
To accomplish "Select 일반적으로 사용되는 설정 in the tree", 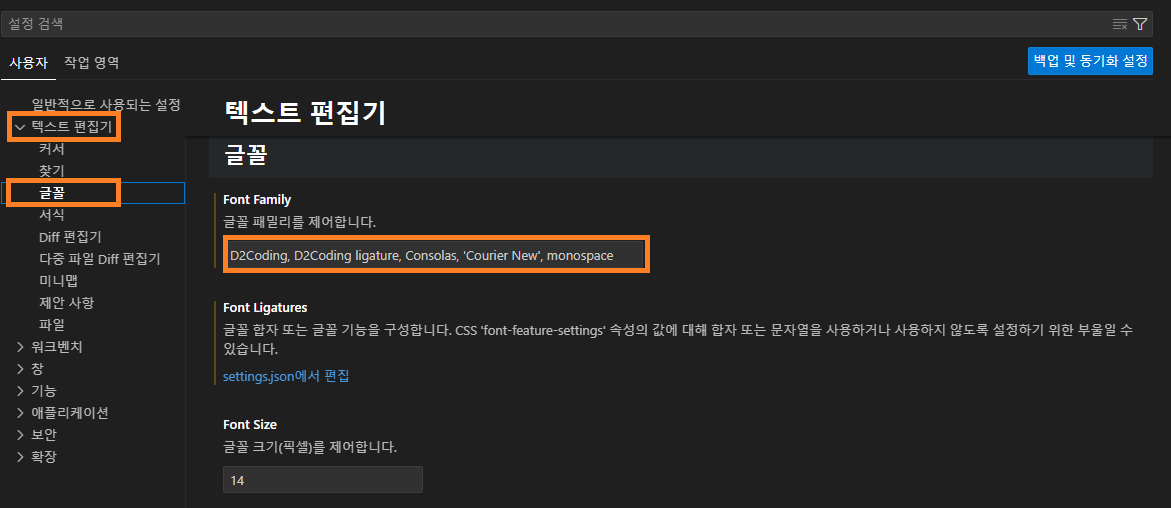I will point(106,105).
